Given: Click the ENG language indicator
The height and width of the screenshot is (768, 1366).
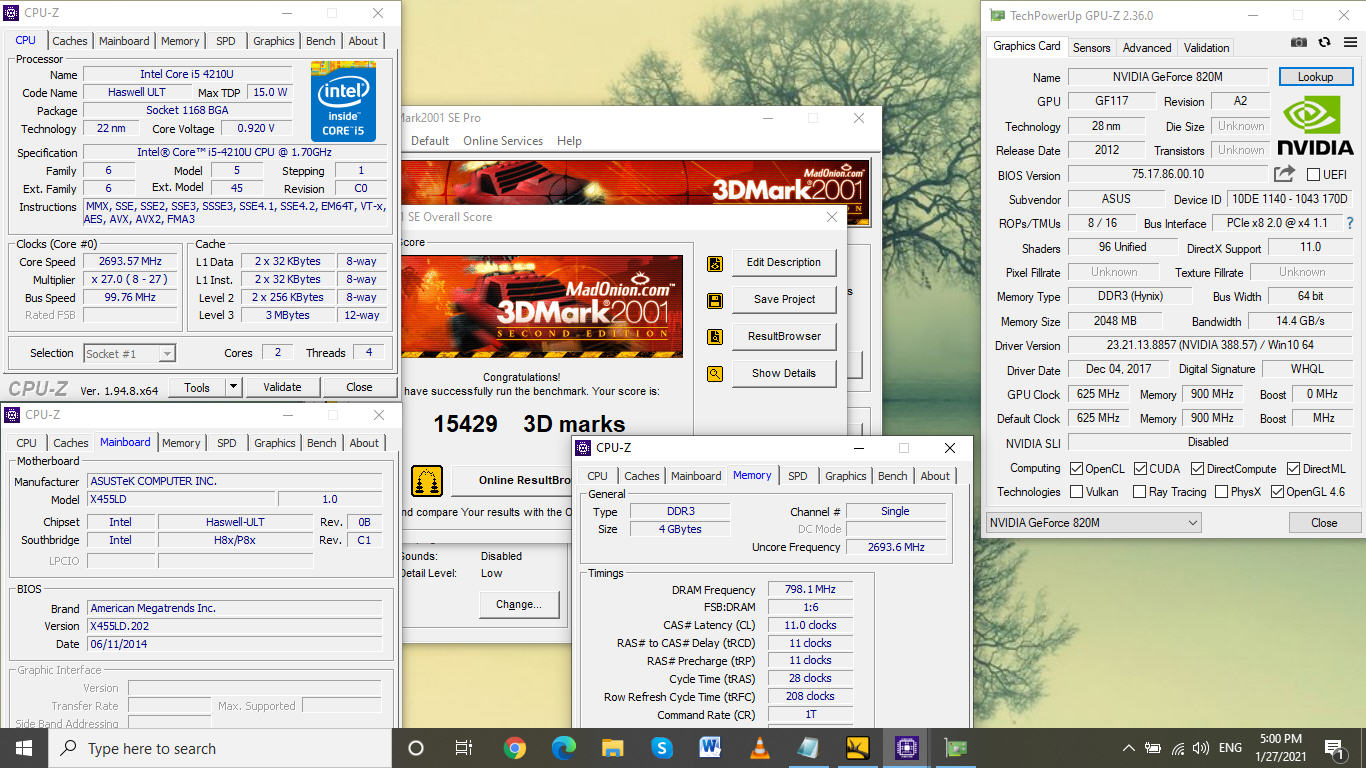Looking at the screenshot, I should (x=1230, y=747).
